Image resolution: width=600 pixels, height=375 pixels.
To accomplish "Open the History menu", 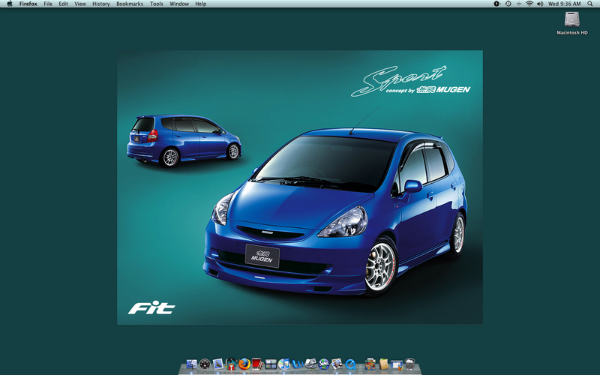I will click(x=101, y=4).
